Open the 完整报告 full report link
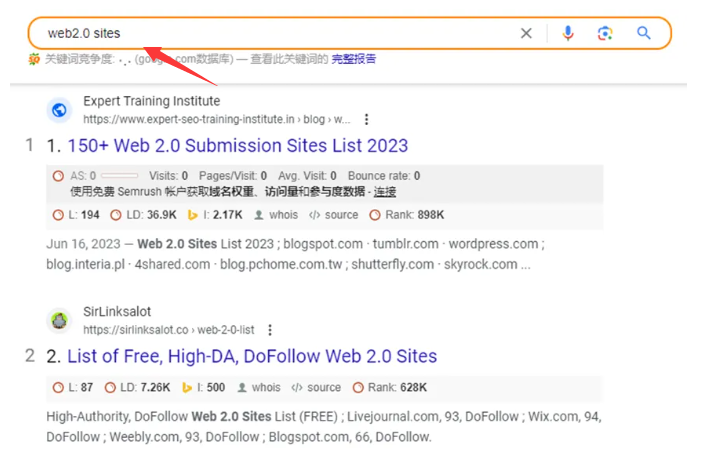The image size is (701, 465). (353, 59)
